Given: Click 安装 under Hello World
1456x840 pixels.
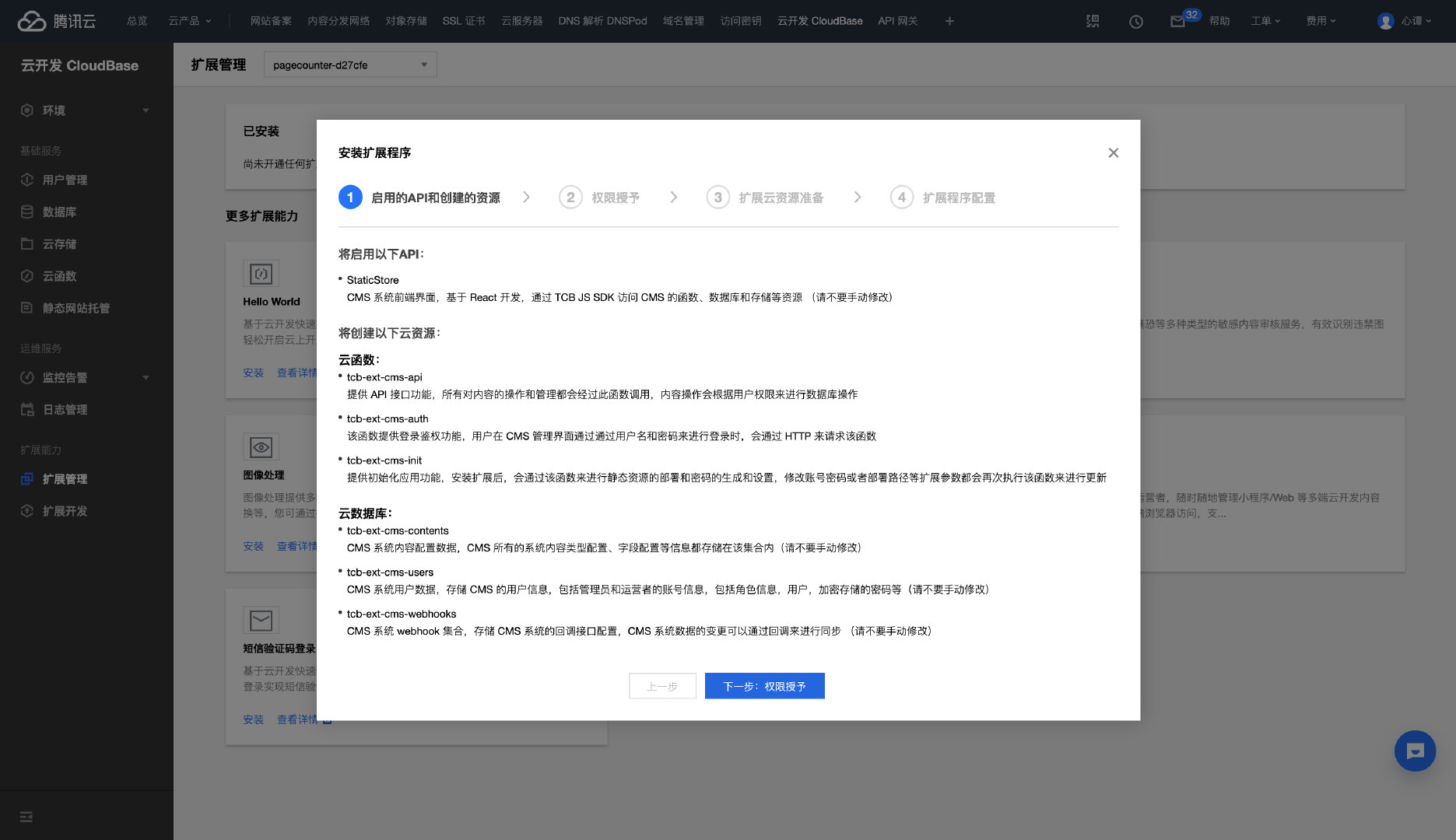Looking at the screenshot, I should coord(254,373).
